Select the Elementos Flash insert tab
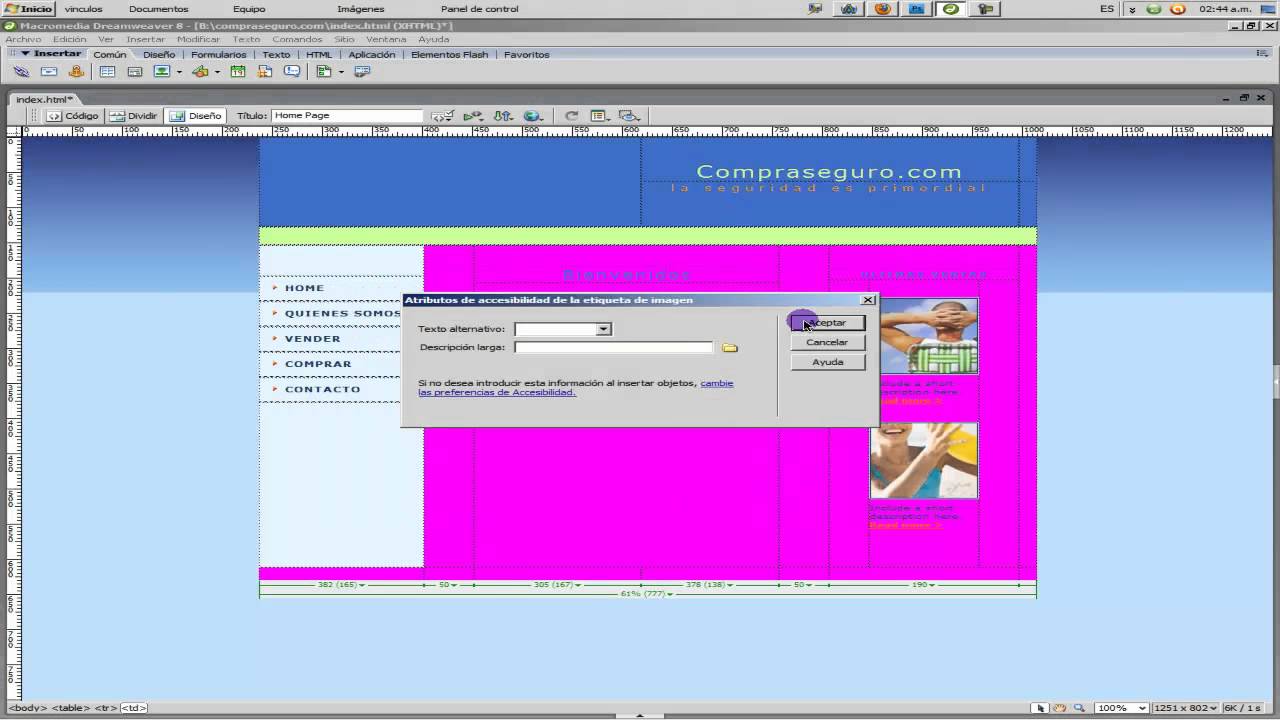 (449, 55)
